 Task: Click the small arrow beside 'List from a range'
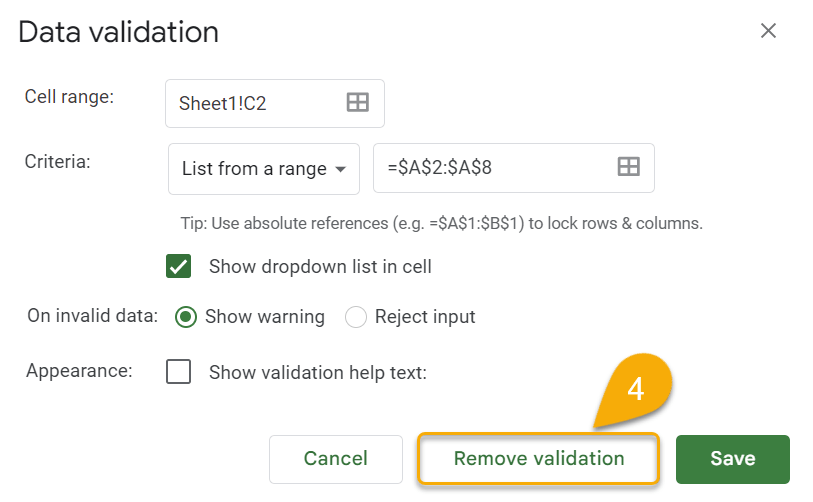click(x=341, y=169)
